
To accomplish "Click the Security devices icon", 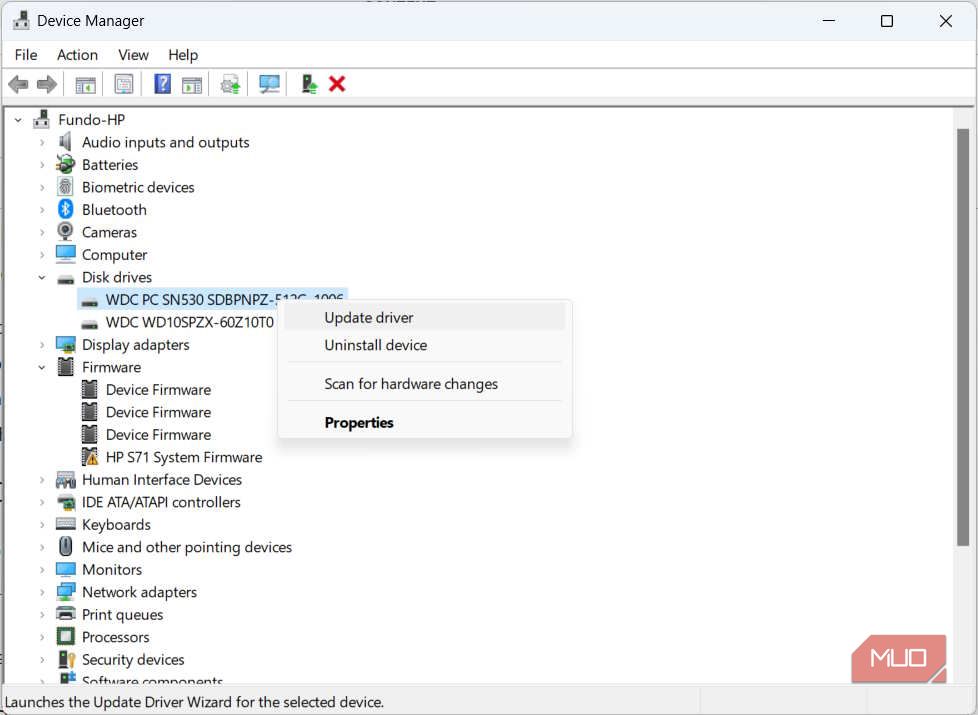I will (66, 659).
